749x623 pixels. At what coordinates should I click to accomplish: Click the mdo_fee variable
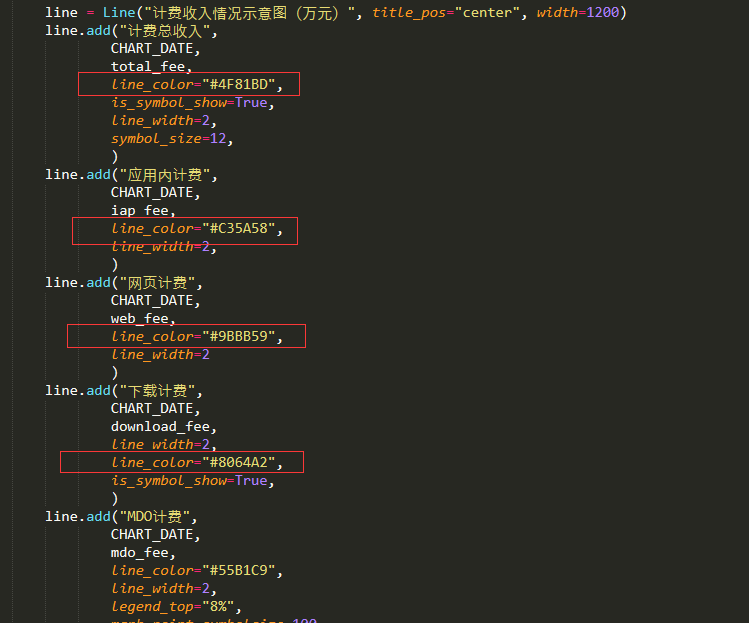point(139,553)
